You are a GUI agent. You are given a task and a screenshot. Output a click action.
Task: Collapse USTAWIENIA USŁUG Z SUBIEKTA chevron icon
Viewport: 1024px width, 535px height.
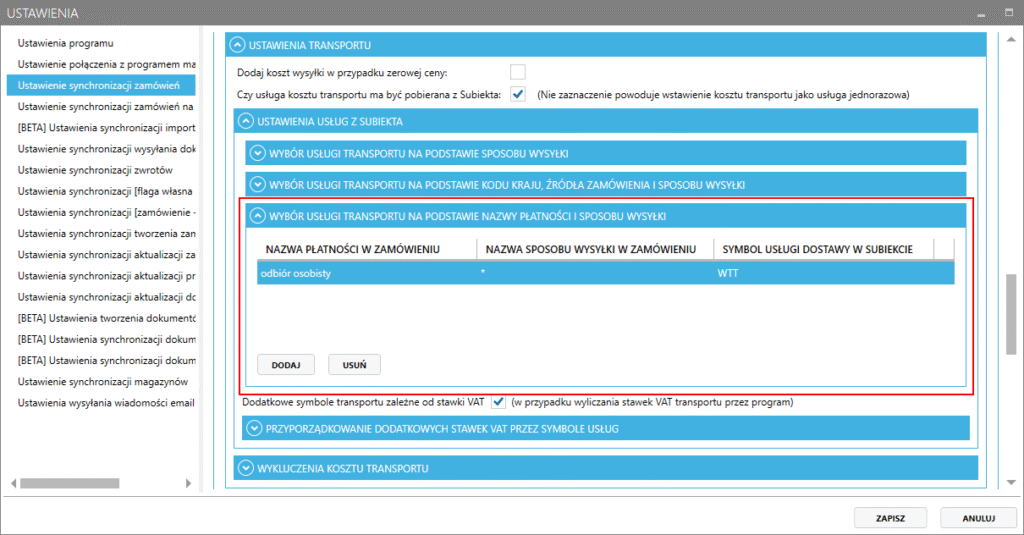pyautogui.click(x=246, y=121)
